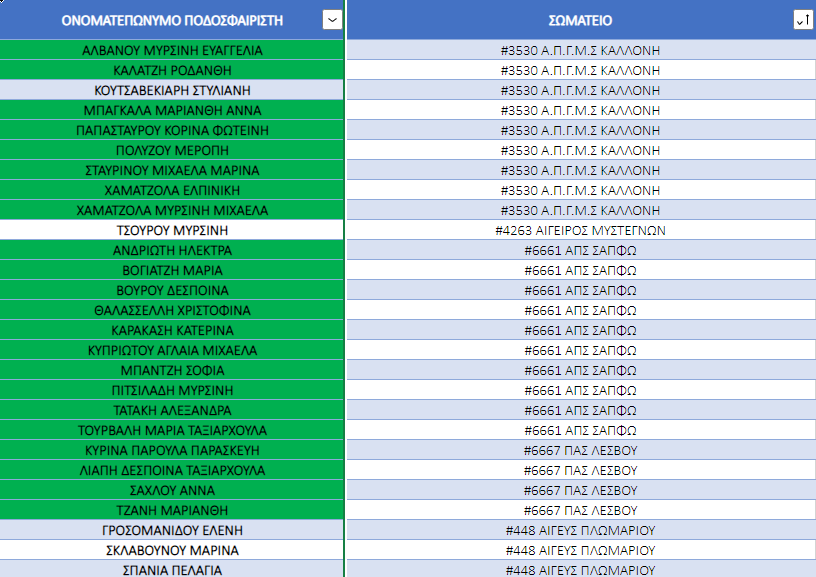Click ΠΑΣ ΛΕΣΒΟΥ cell in ΤΖΑΝΗ ΜΑΡΙΑΝΘΗ row
The image size is (816, 577).
click(581, 510)
